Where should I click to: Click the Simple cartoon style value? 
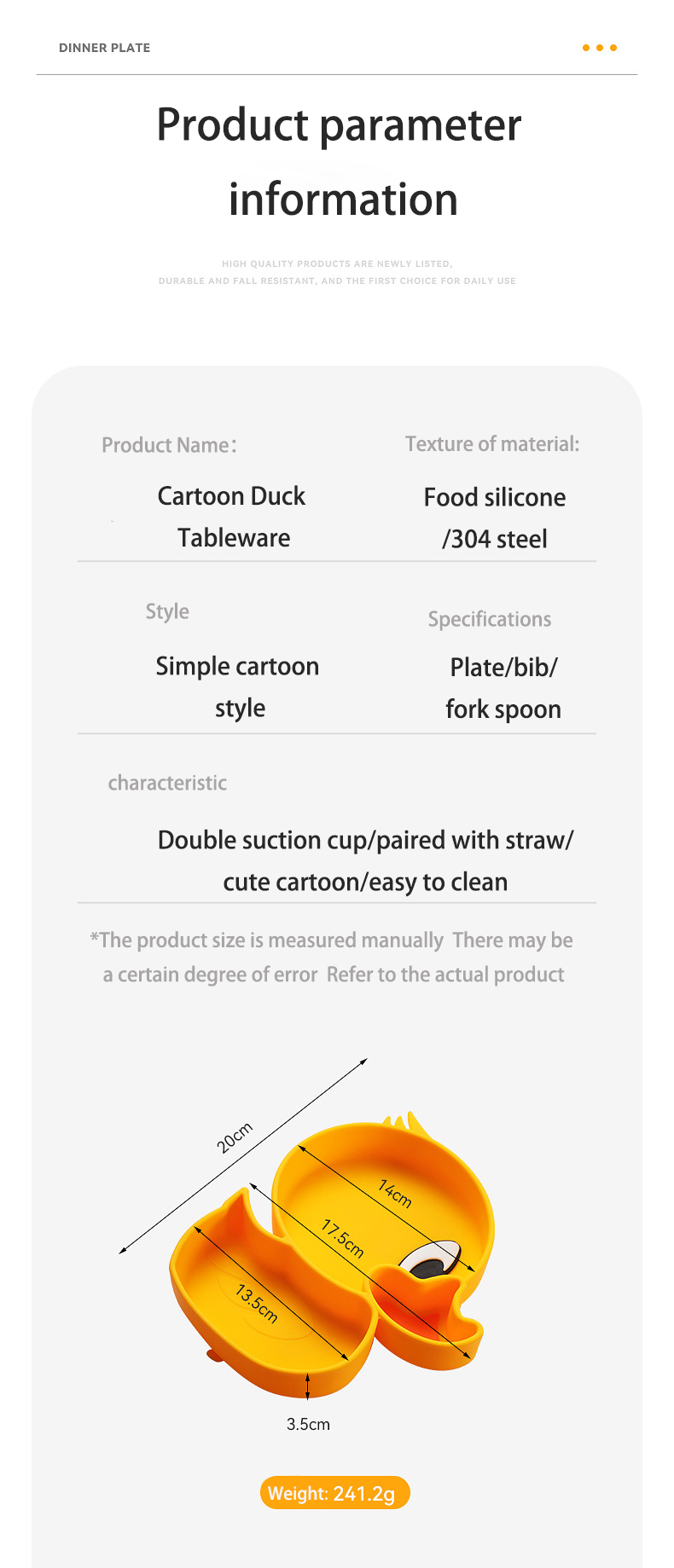coord(238,686)
